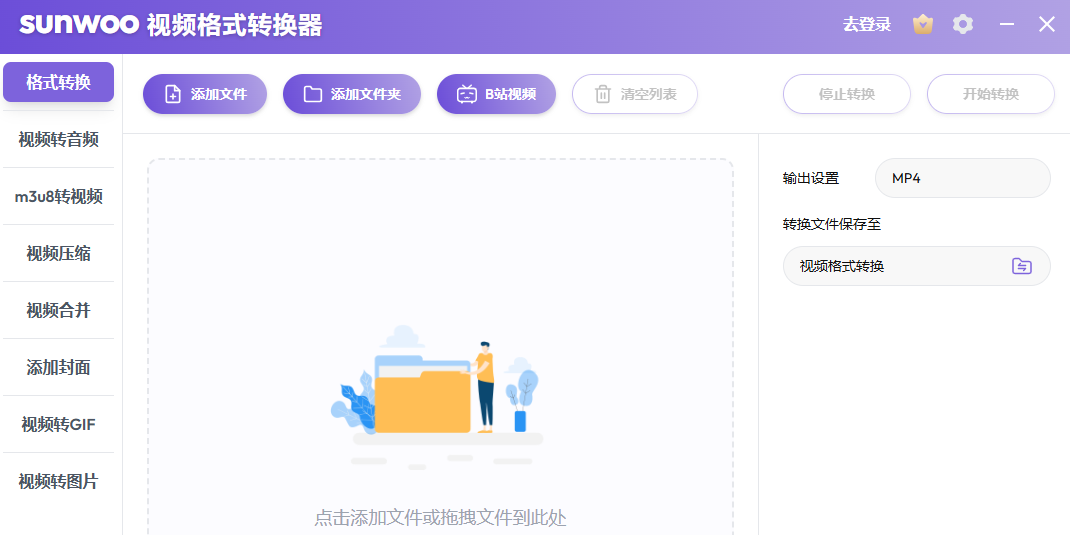Click the VIP crown badge icon
Viewport: 1070px width, 535px height.
click(923, 25)
